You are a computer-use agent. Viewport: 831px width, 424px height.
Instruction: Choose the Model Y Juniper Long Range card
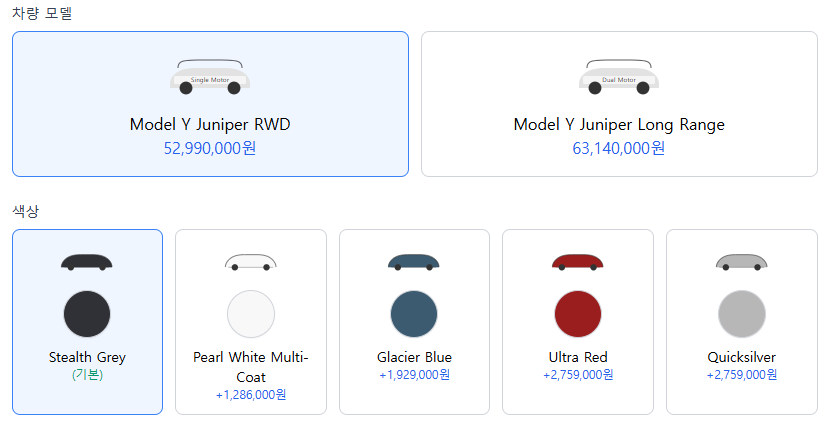pos(619,104)
